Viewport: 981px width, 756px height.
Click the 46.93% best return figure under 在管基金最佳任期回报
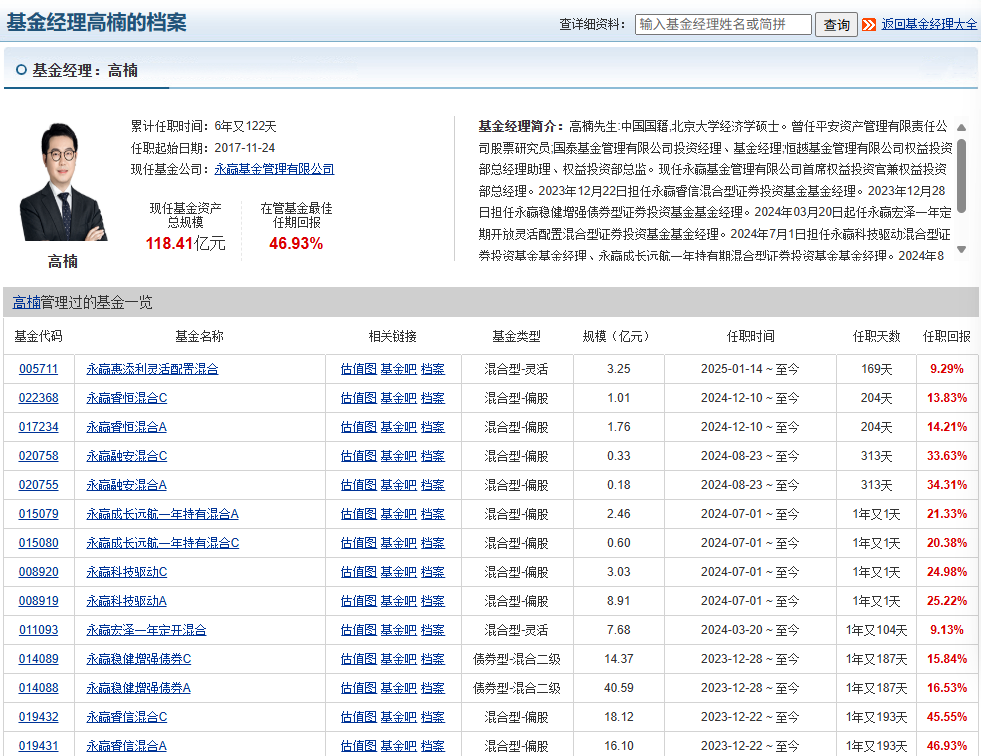296,243
